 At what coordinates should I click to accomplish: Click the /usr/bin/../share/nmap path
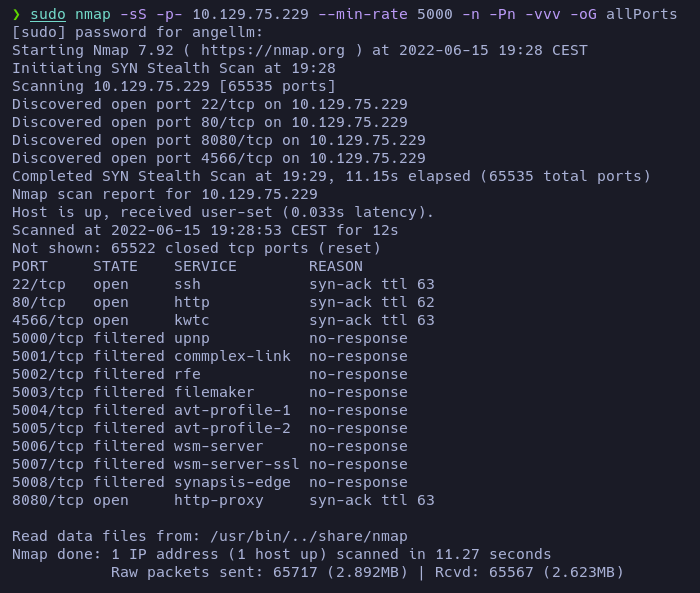[x=309, y=536]
